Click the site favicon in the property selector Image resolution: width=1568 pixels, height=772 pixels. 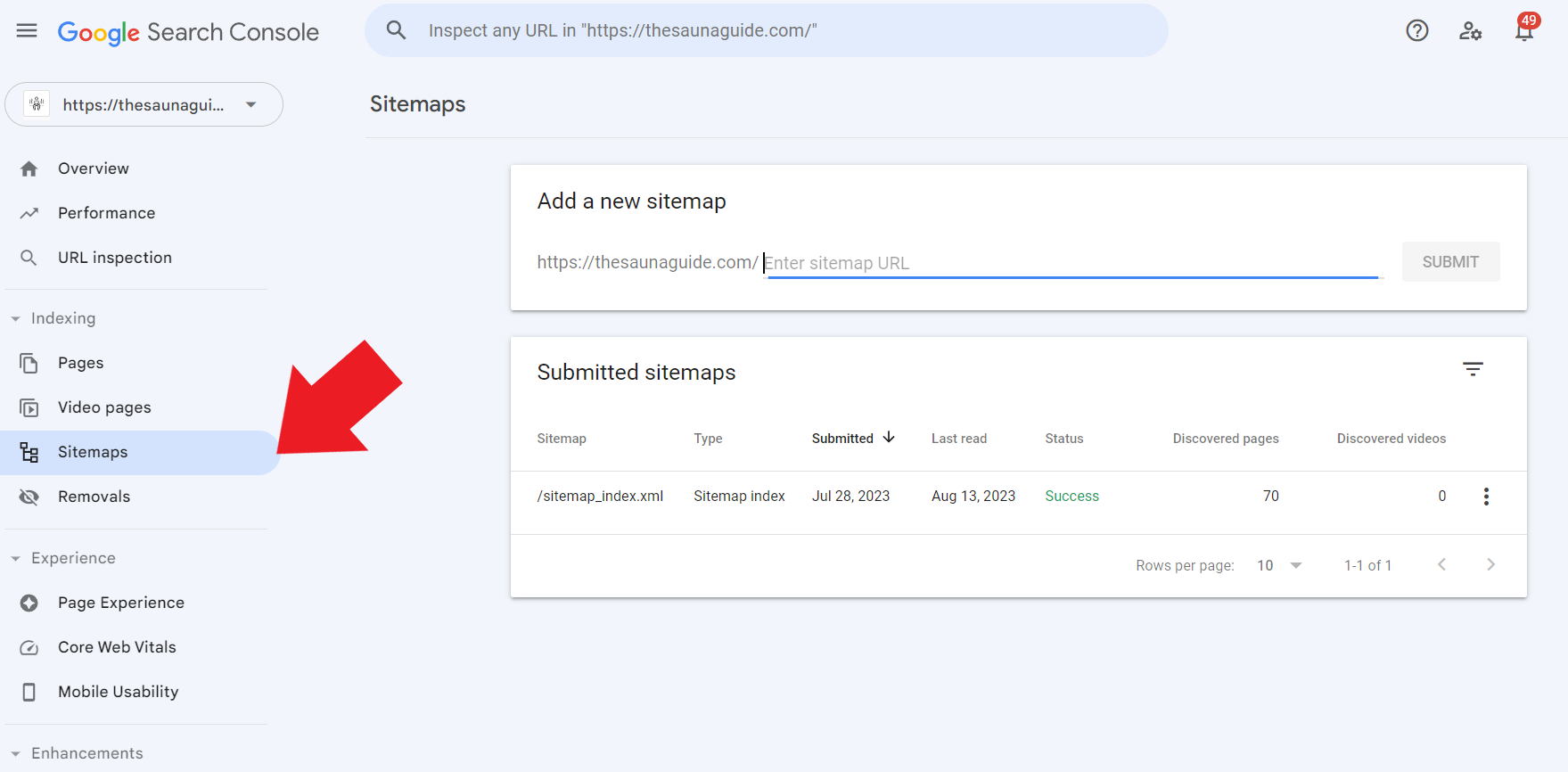click(x=37, y=104)
